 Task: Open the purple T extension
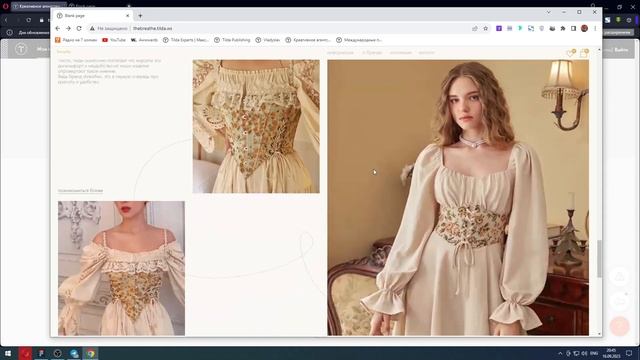coord(499,29)
